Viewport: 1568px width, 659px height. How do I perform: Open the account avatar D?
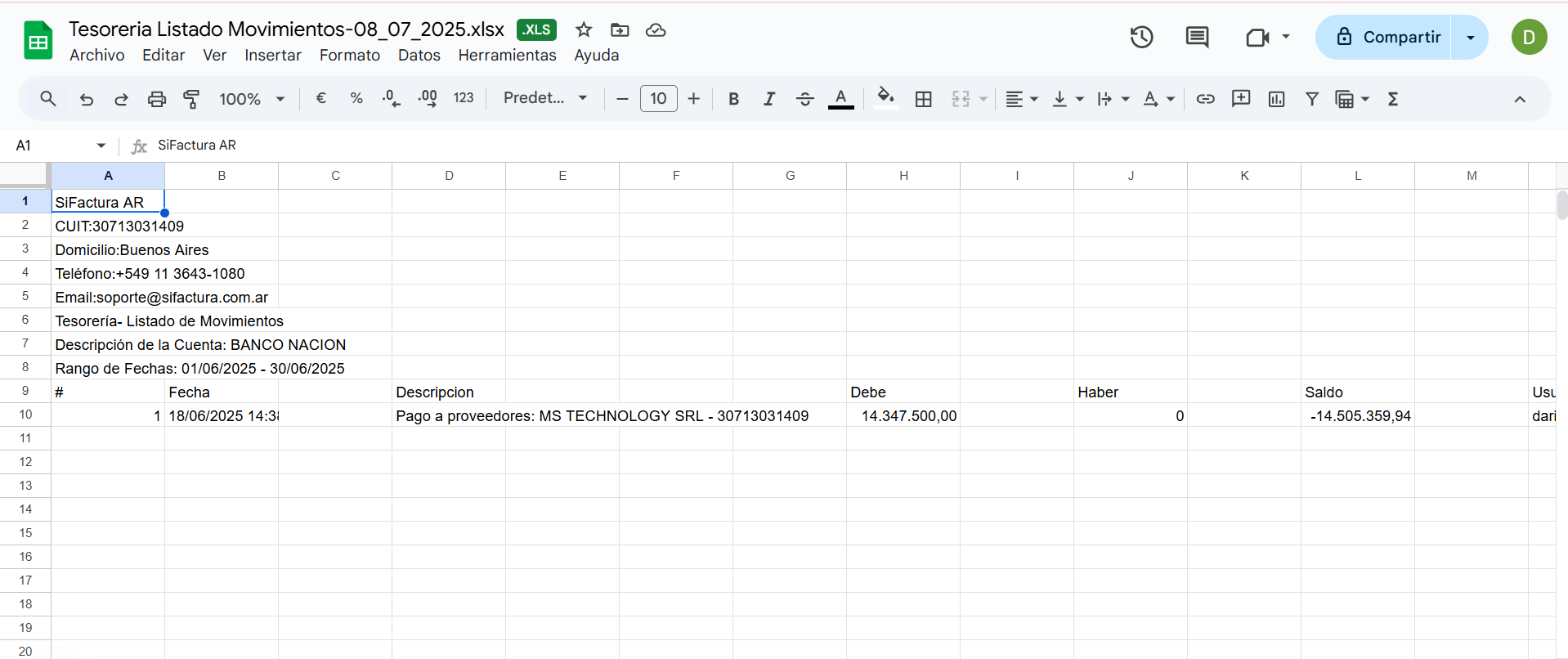click(1529, 37)
